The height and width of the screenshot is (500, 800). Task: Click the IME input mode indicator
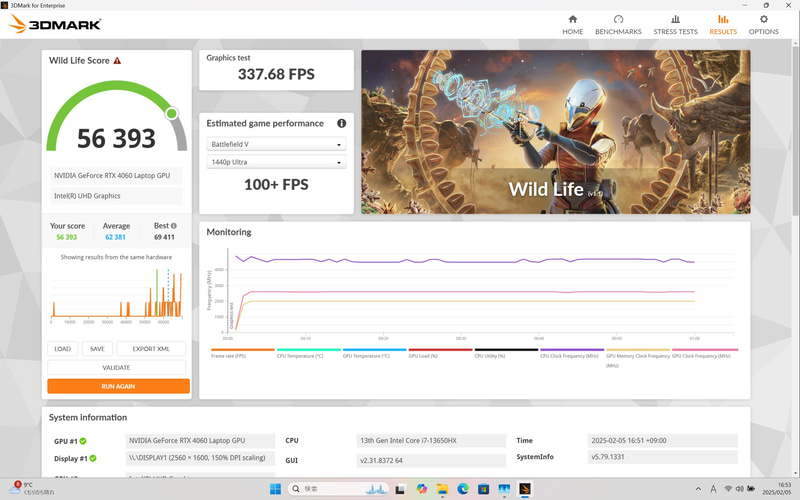point(713,489)
